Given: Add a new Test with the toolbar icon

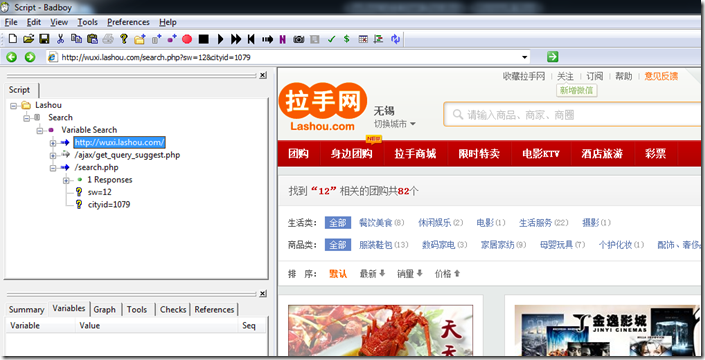Looking at the screenshot, I should (156, 39).
